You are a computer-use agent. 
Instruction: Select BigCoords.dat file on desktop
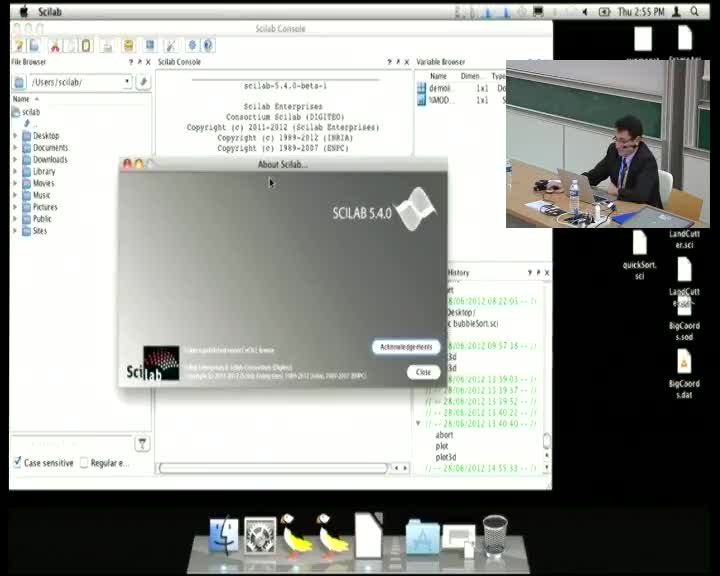click(684, 374)
